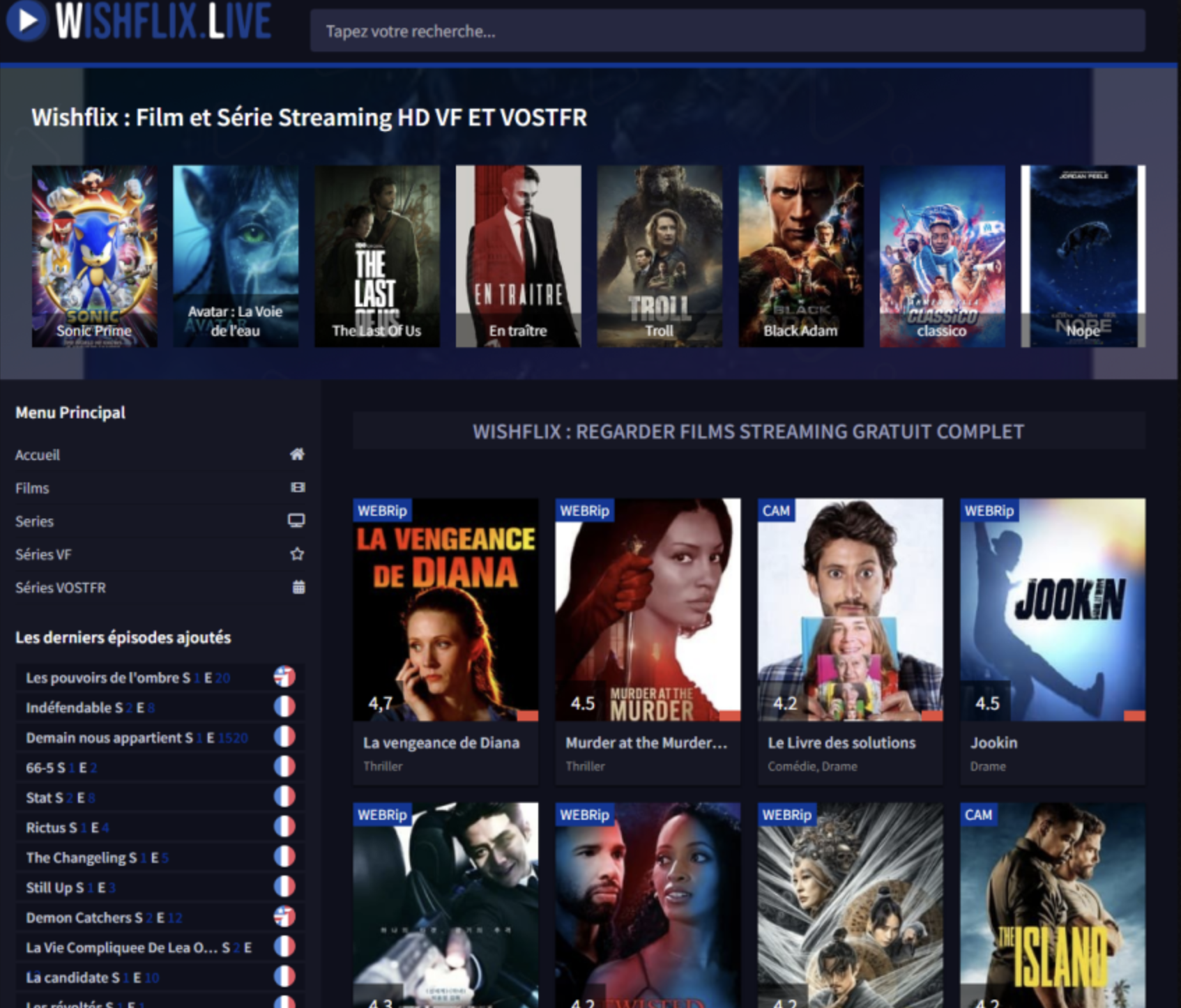
Task: Click the French flag icon for La candidate
Action: pyautogui.click(x=284, y=976)
